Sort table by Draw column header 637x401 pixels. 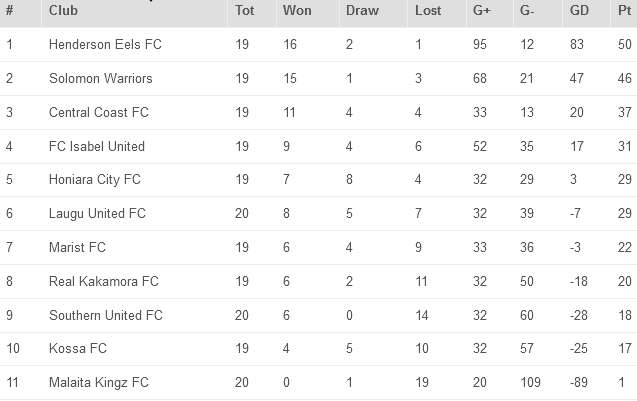pos(361,12)
